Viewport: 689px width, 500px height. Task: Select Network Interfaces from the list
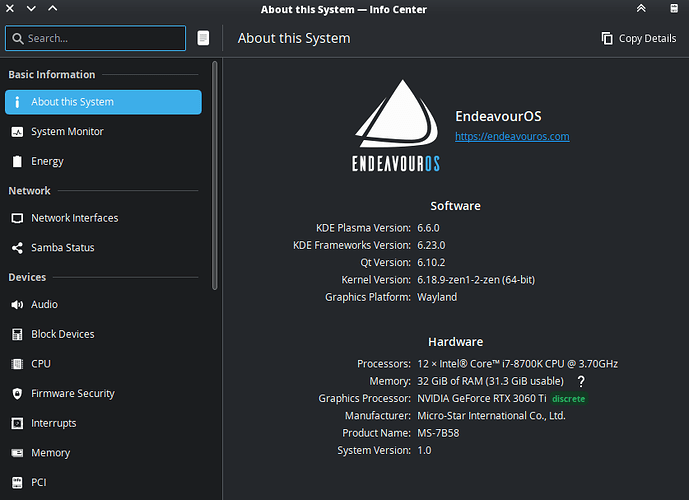pyautogui.click(x=103, y=218)
